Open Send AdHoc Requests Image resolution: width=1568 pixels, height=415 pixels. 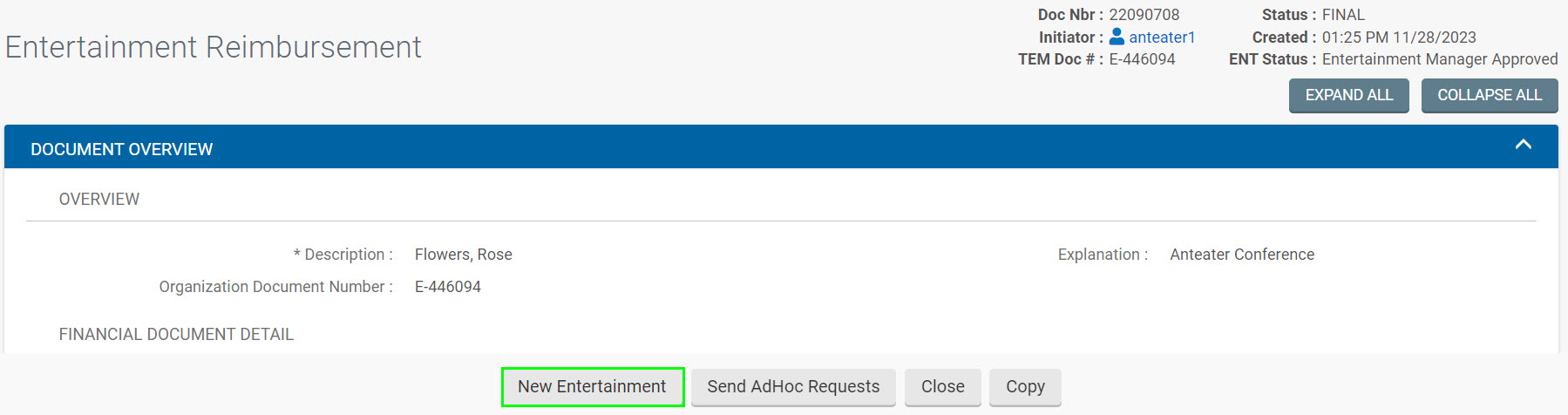[793, 386]
